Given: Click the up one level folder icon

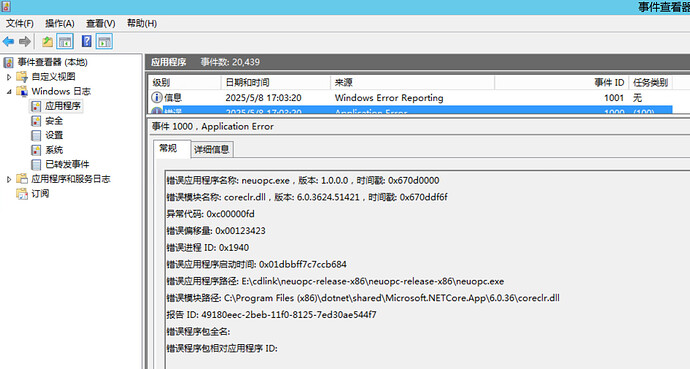Looking at the screenshot, I should click(47, 42).
